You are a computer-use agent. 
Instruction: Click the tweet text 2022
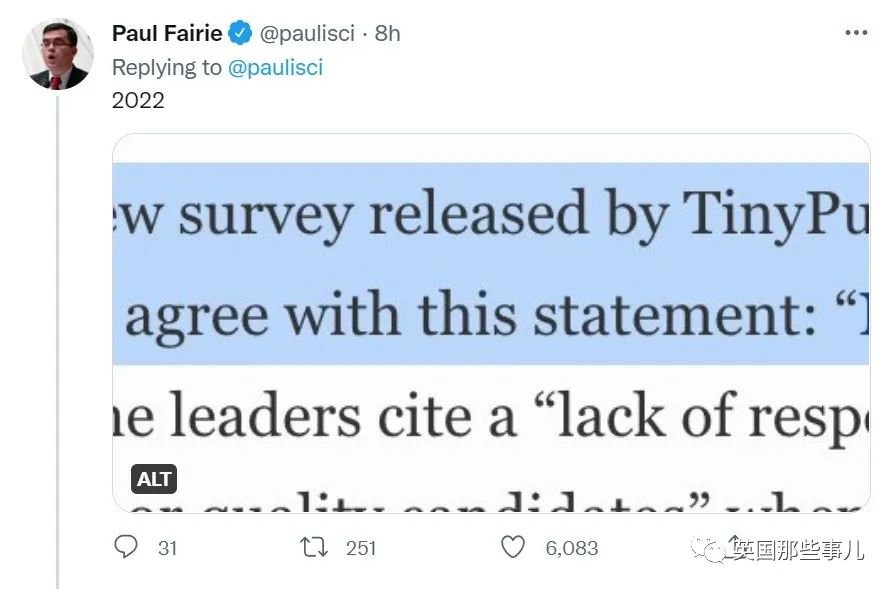tap(138, 100)
